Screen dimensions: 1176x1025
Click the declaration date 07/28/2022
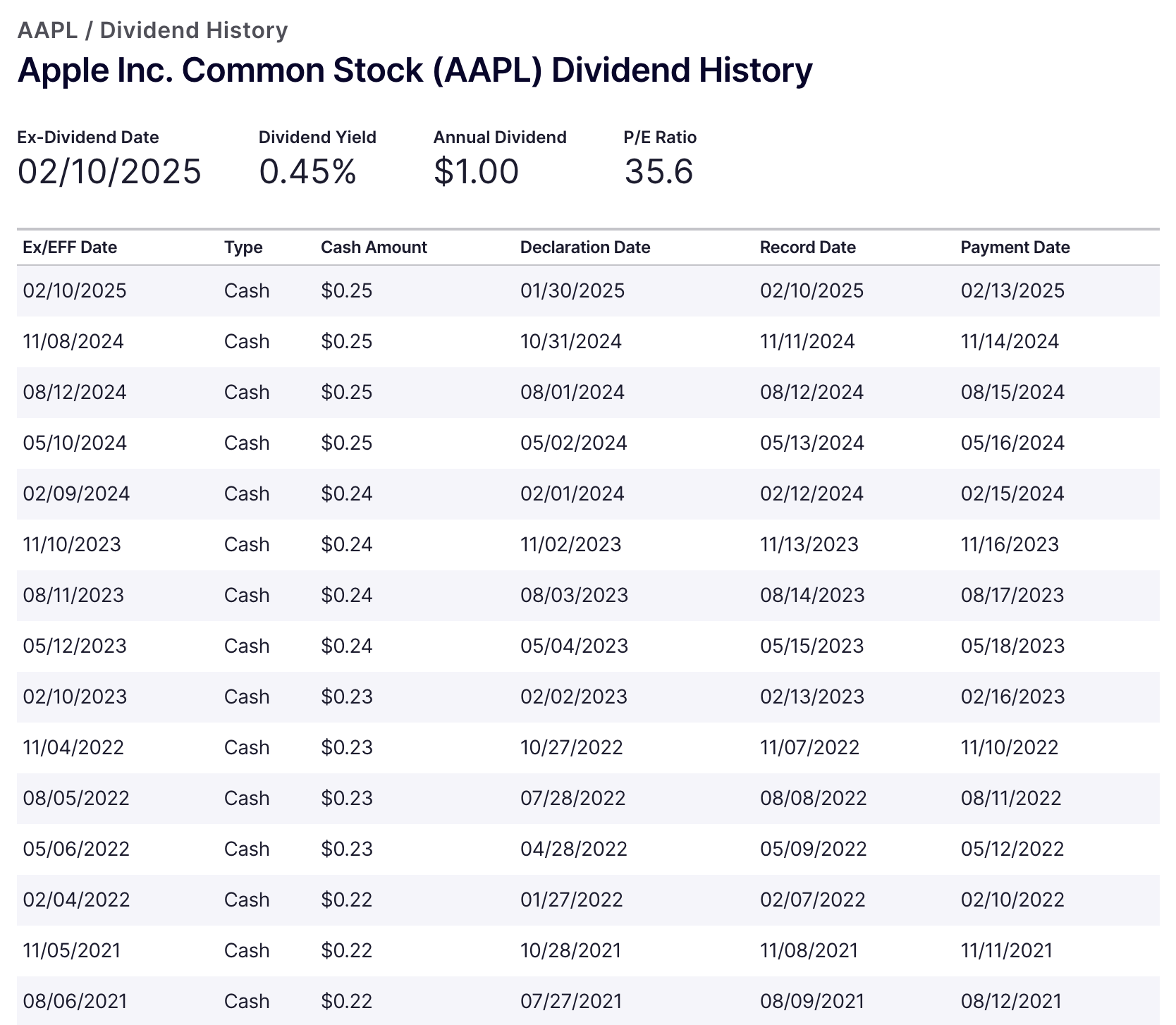pyautogui.click(x=573, y=799)
